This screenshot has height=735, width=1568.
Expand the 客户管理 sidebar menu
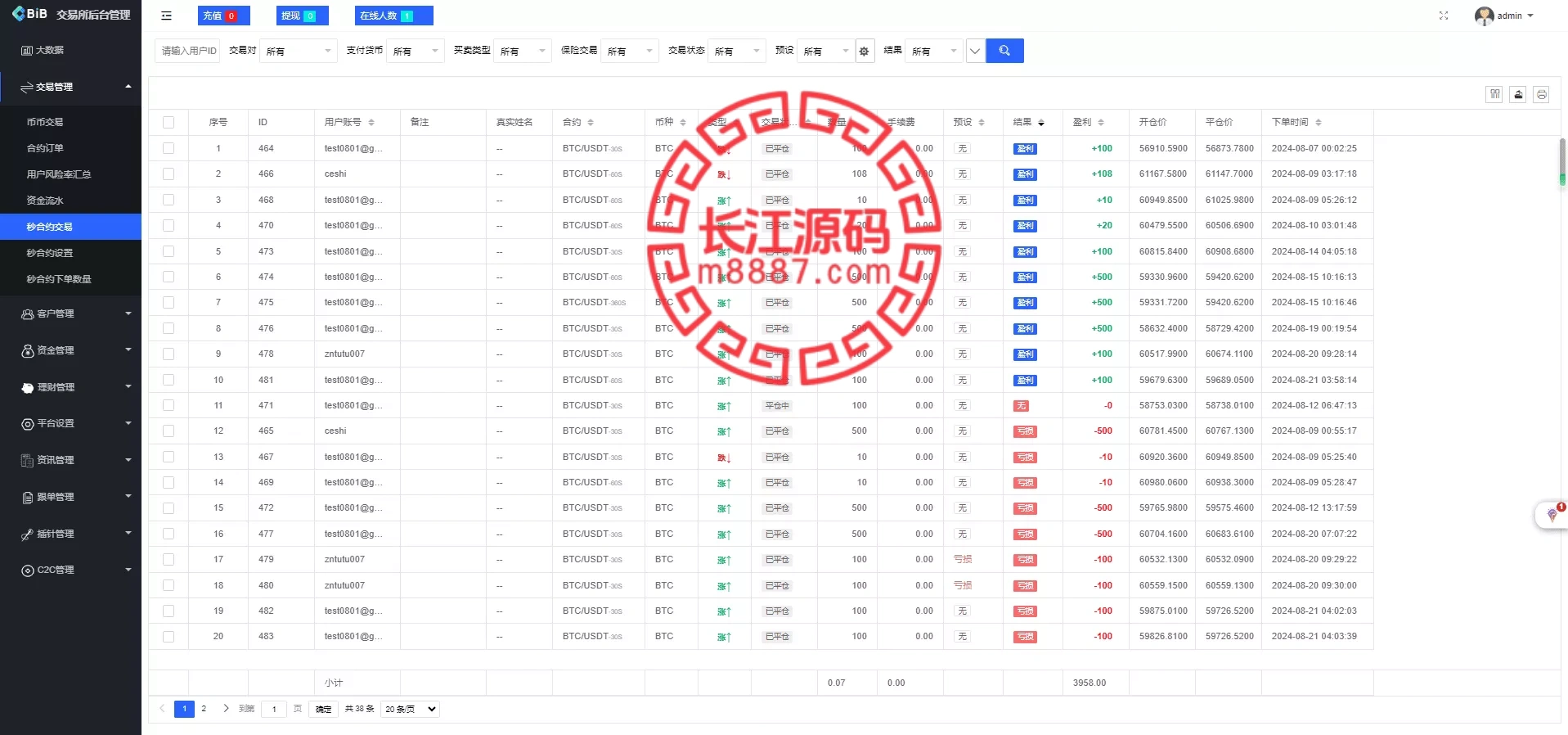point(70,313)
